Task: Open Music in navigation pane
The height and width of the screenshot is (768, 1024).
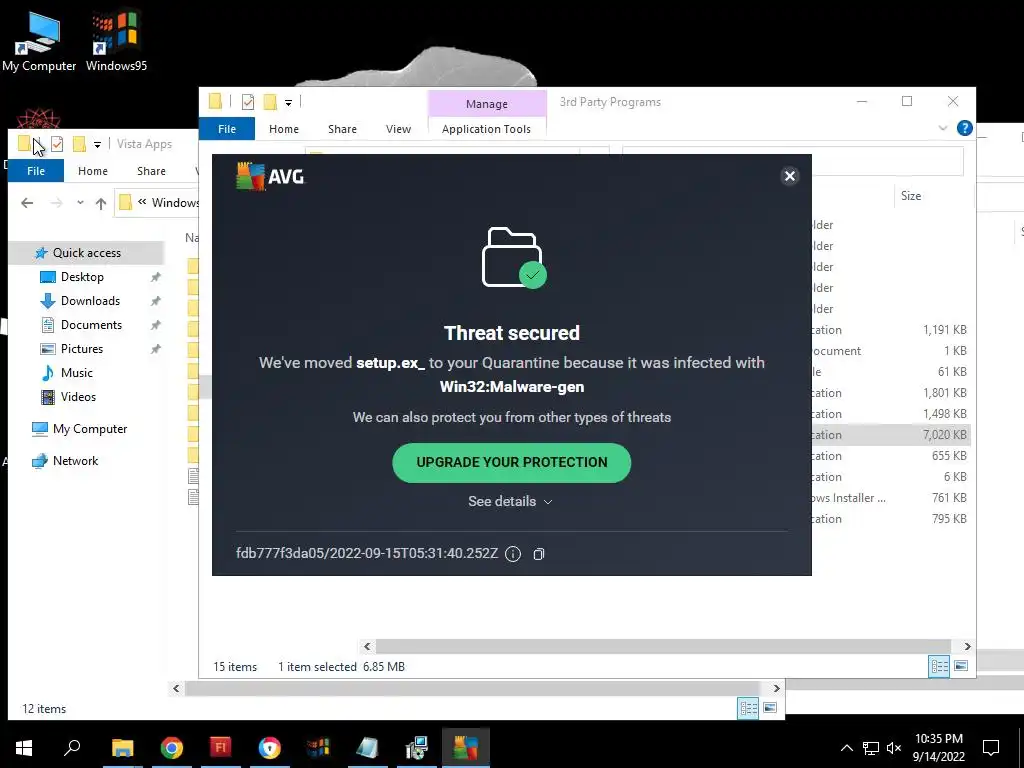Action: (76, 373)
